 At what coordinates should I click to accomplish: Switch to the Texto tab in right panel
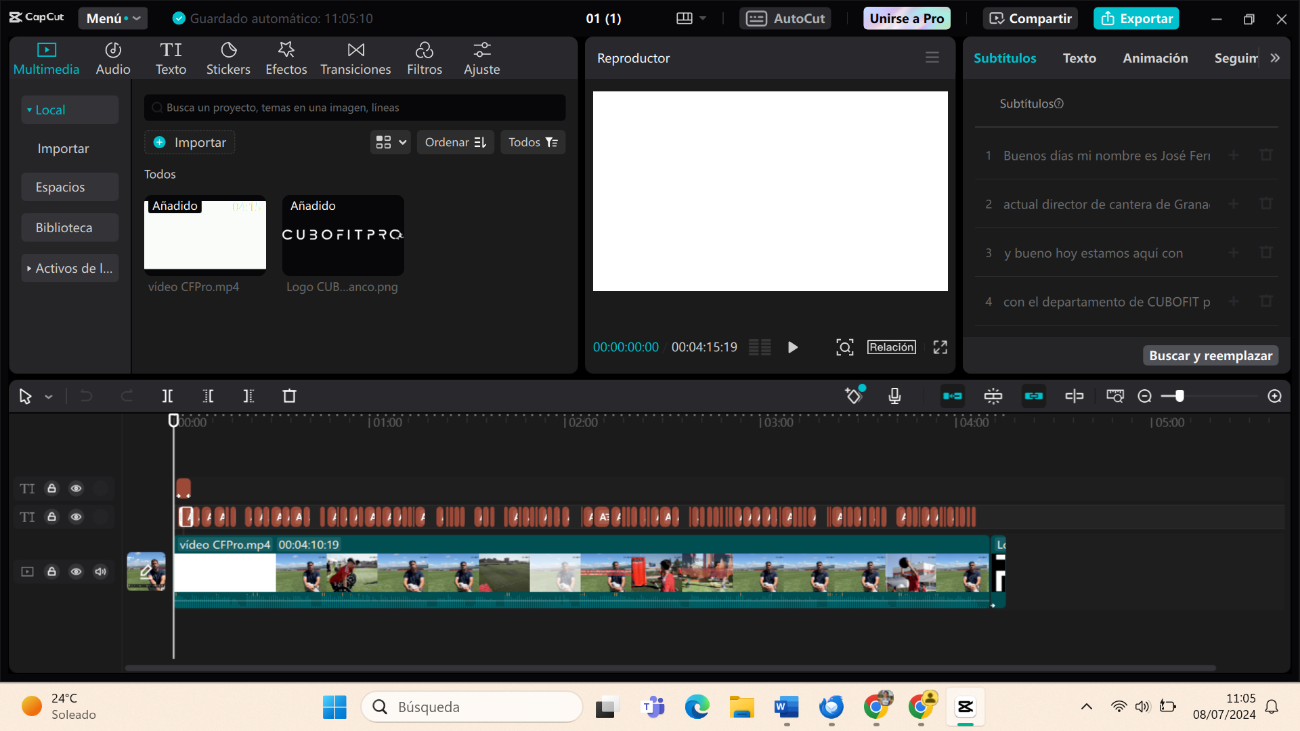[1079, 58]
